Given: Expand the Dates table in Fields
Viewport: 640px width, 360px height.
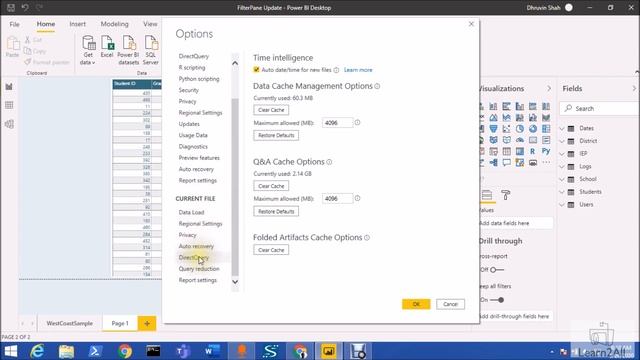Looking at the screenshot, I should click(562, 129).
